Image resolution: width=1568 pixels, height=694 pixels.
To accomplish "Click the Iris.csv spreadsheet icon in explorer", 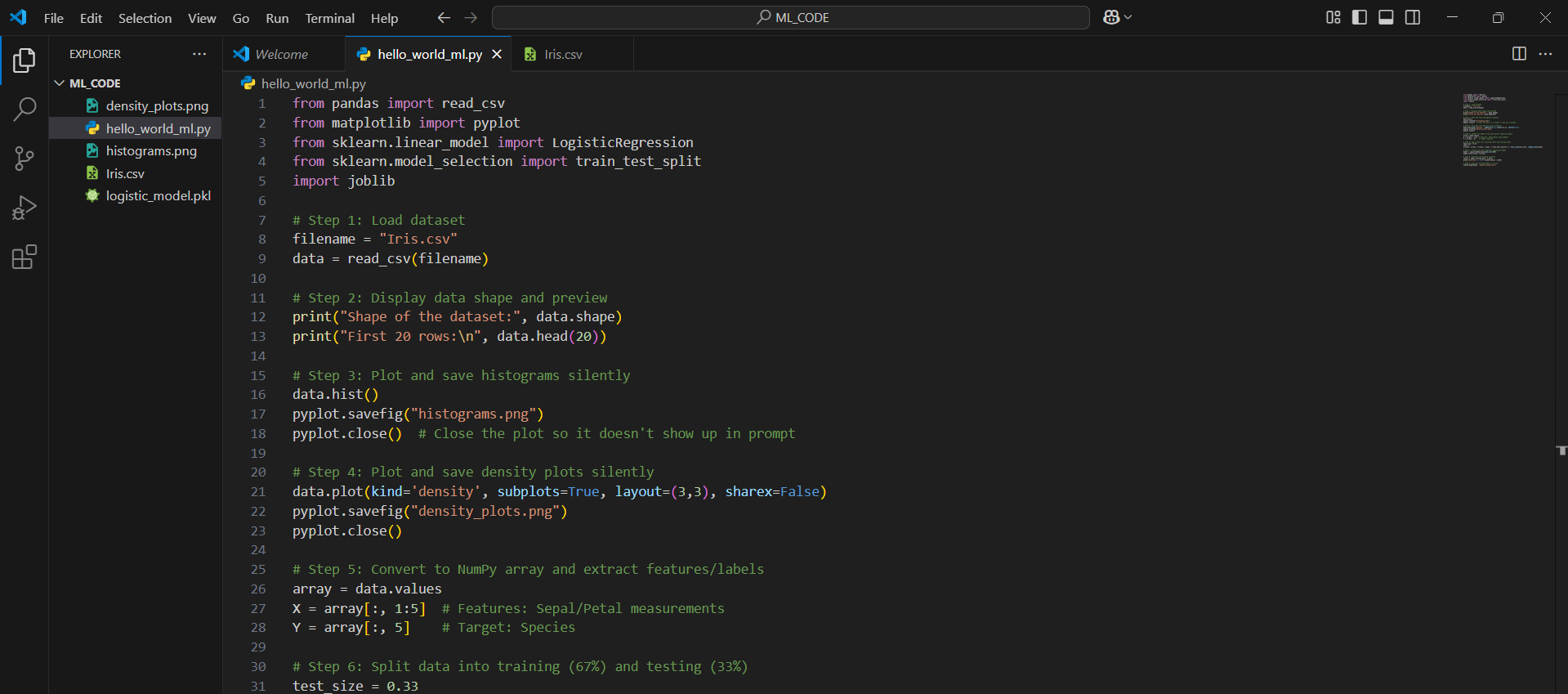I will [92, 173].
